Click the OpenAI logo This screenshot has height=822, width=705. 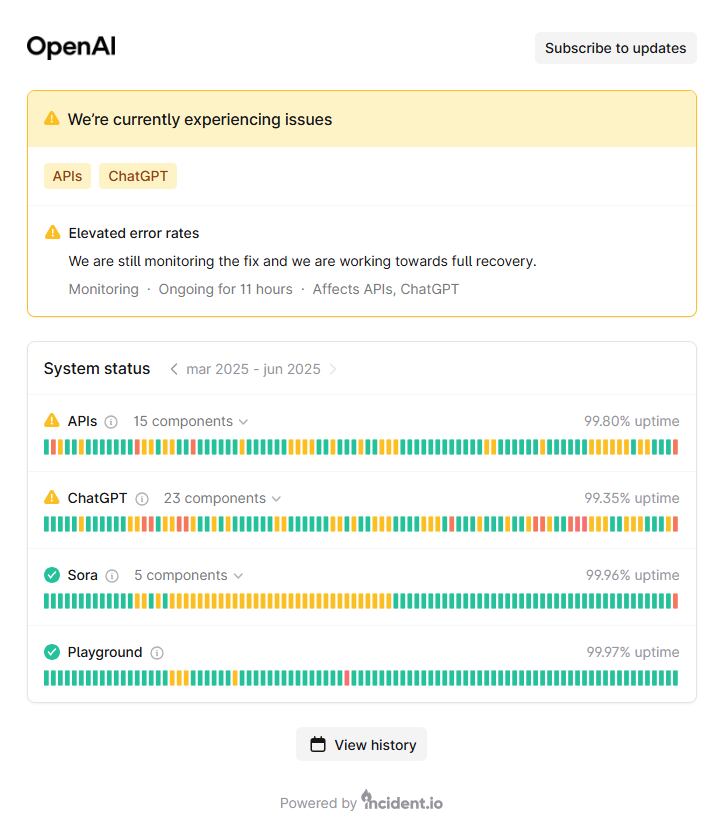(x=71, y=47)
